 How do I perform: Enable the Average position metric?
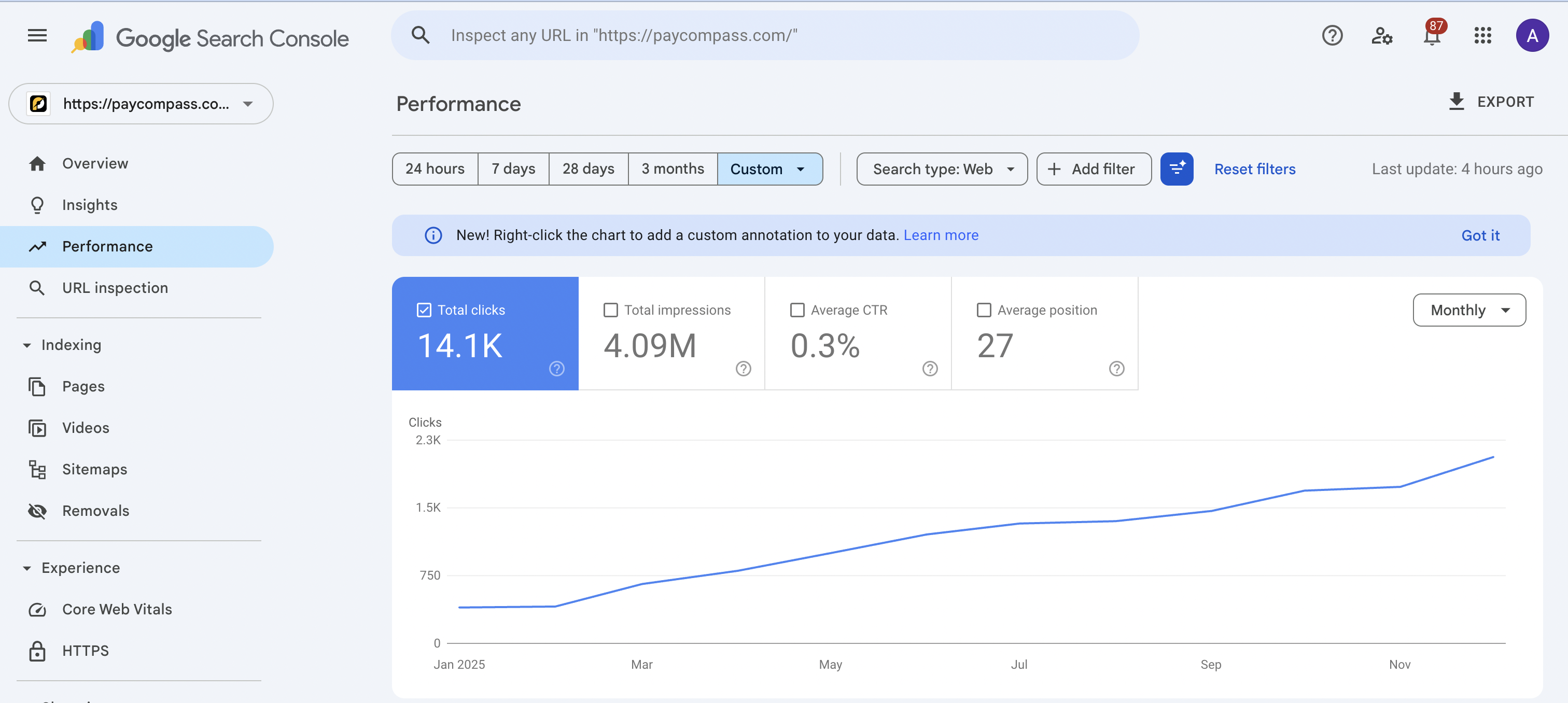[984, 310]
